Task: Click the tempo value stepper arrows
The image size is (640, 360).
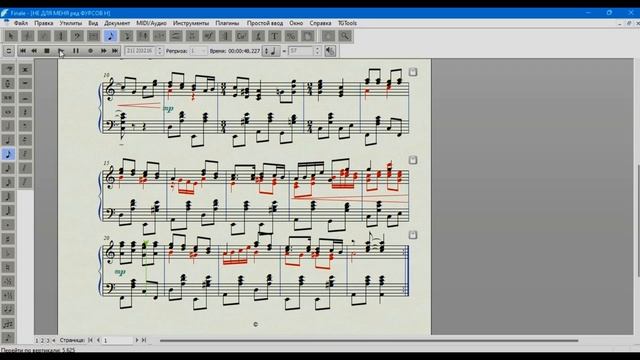Action: [x=317, y=51]
